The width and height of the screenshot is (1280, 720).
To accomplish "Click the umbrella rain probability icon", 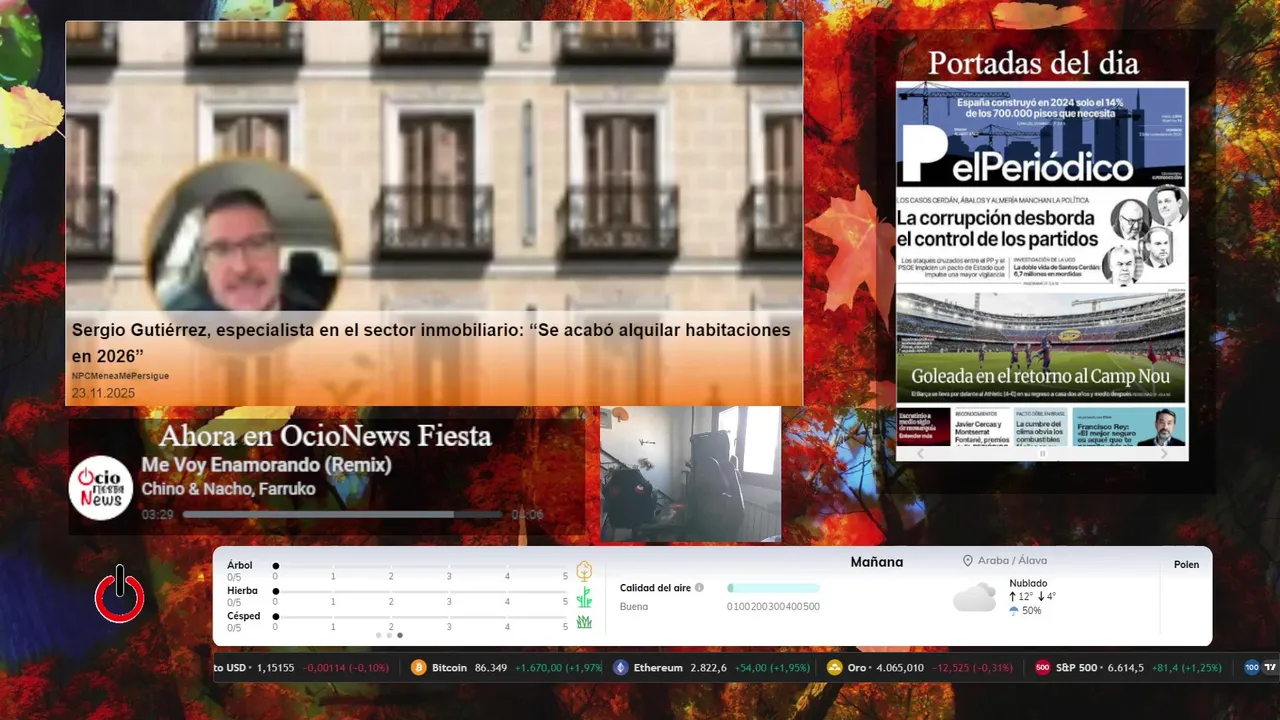I will tap(1014, 611).
